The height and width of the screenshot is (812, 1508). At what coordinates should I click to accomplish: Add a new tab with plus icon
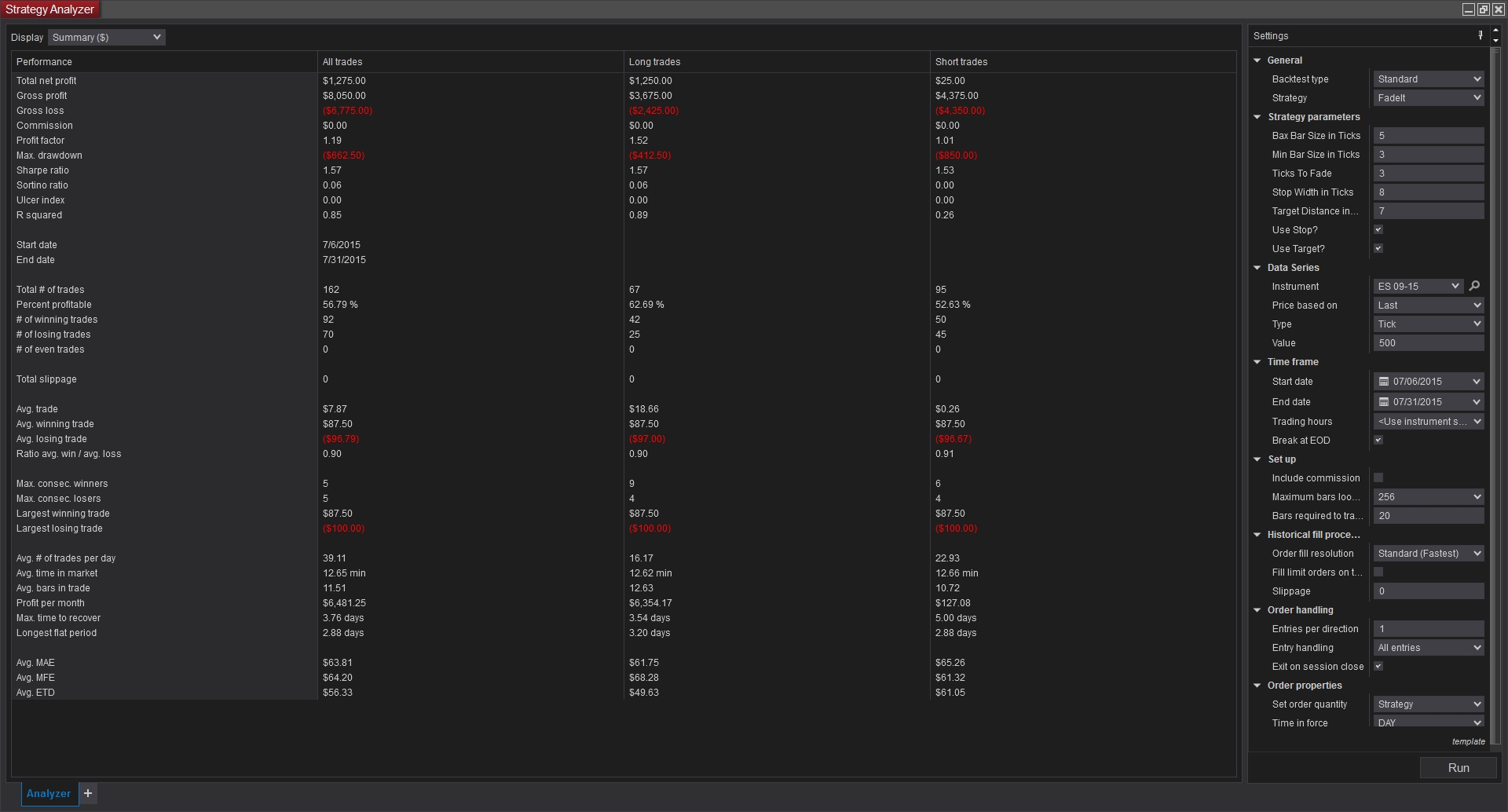88,793
